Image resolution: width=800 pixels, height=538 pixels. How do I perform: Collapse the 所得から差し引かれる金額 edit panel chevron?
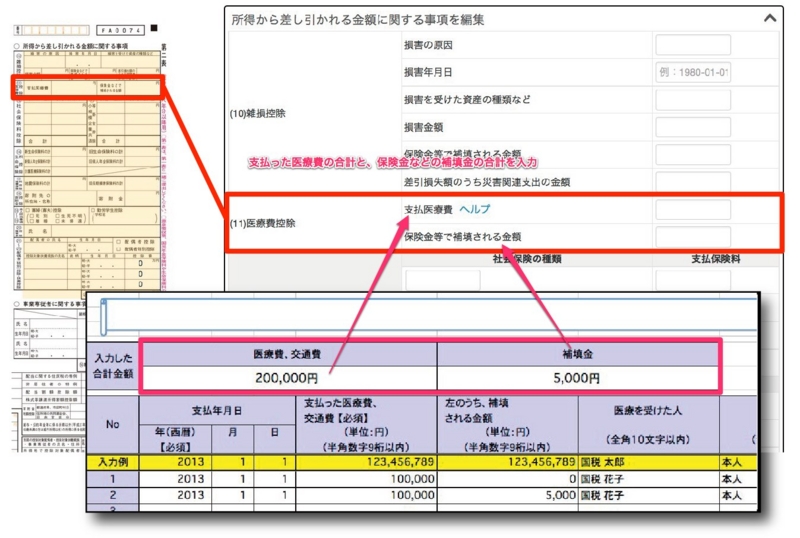(770, 18)
